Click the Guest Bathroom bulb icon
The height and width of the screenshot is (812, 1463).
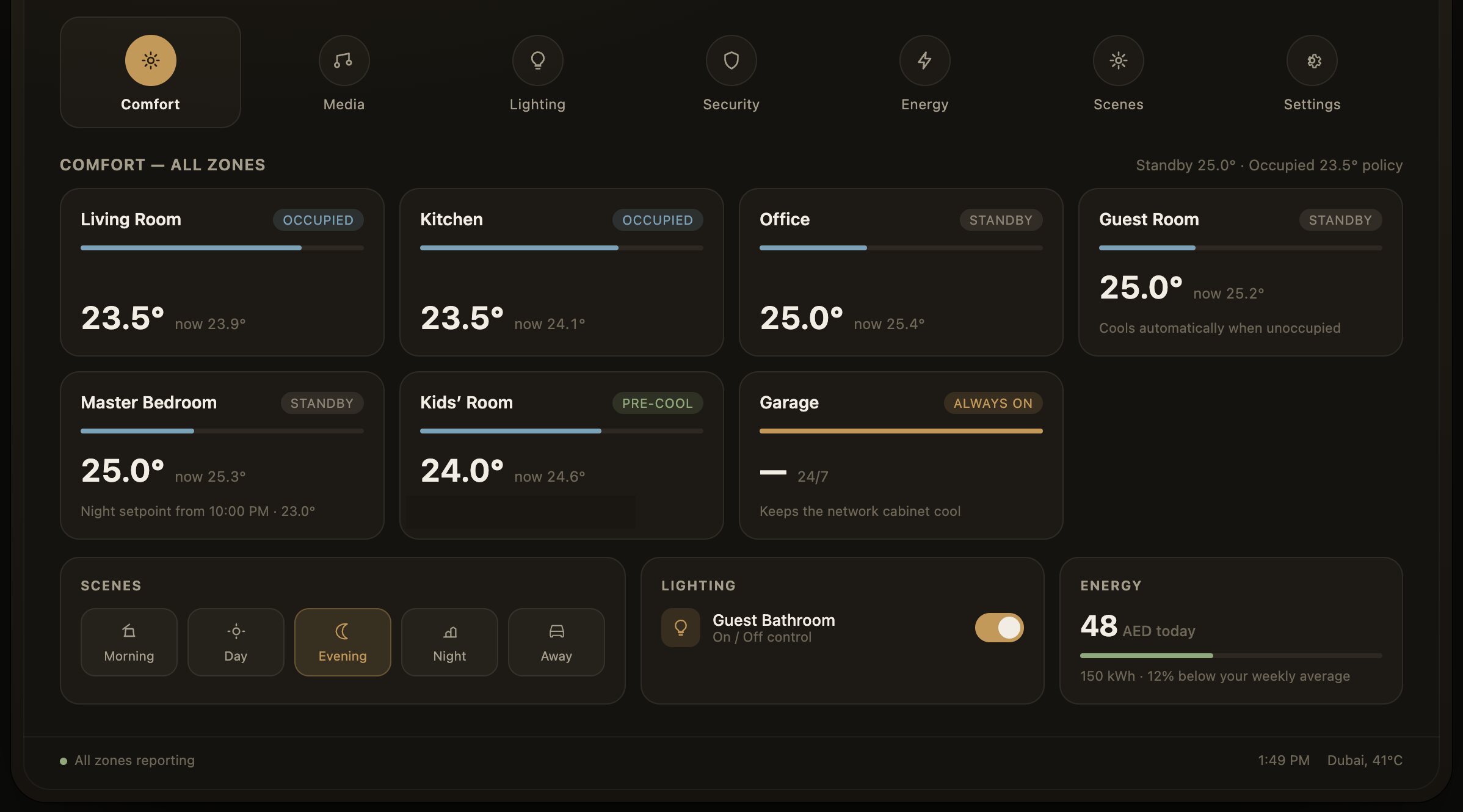click(680, 628)
